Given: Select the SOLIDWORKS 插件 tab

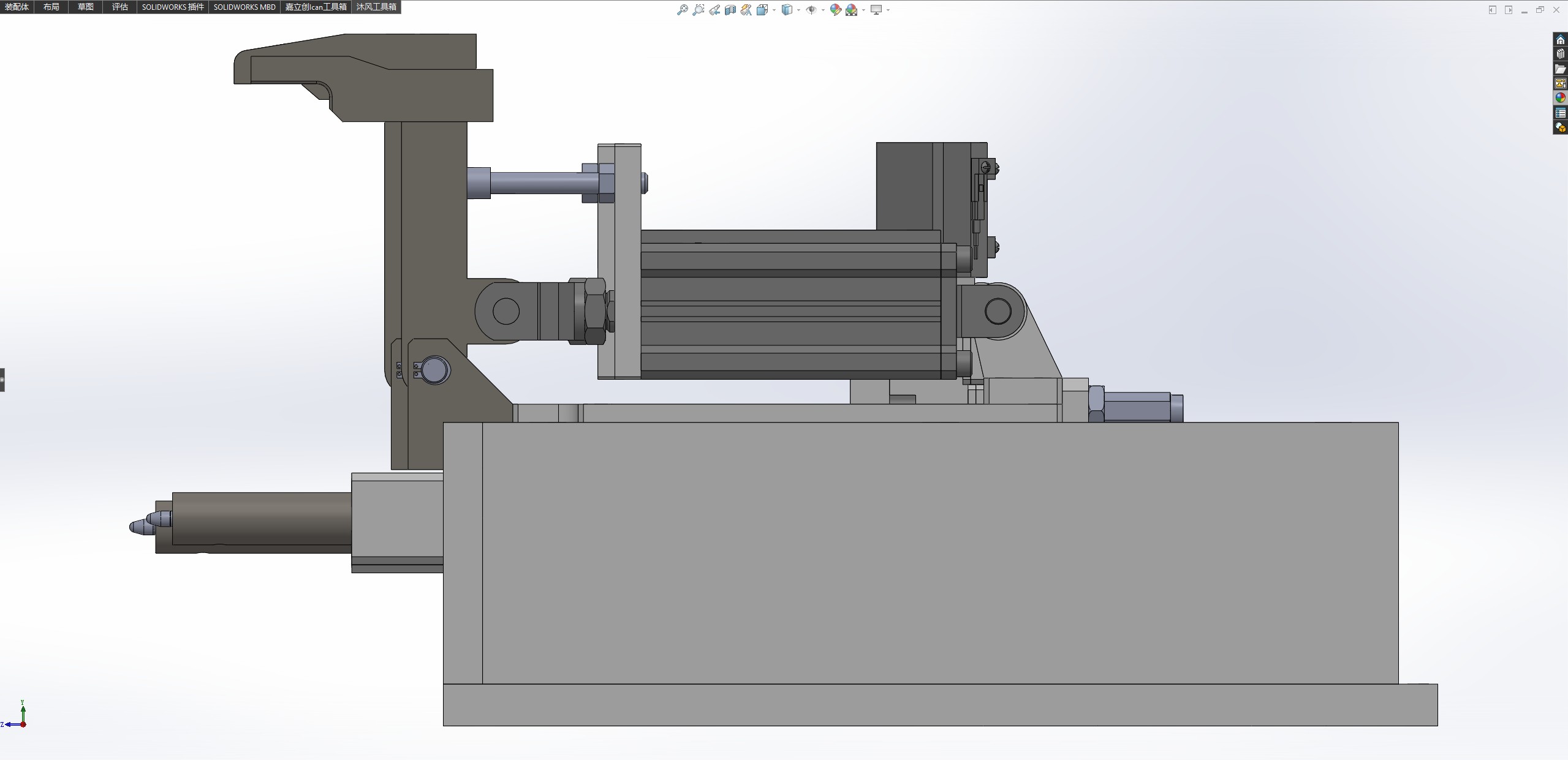Looking at the screenshot, I should coord(173,7).
